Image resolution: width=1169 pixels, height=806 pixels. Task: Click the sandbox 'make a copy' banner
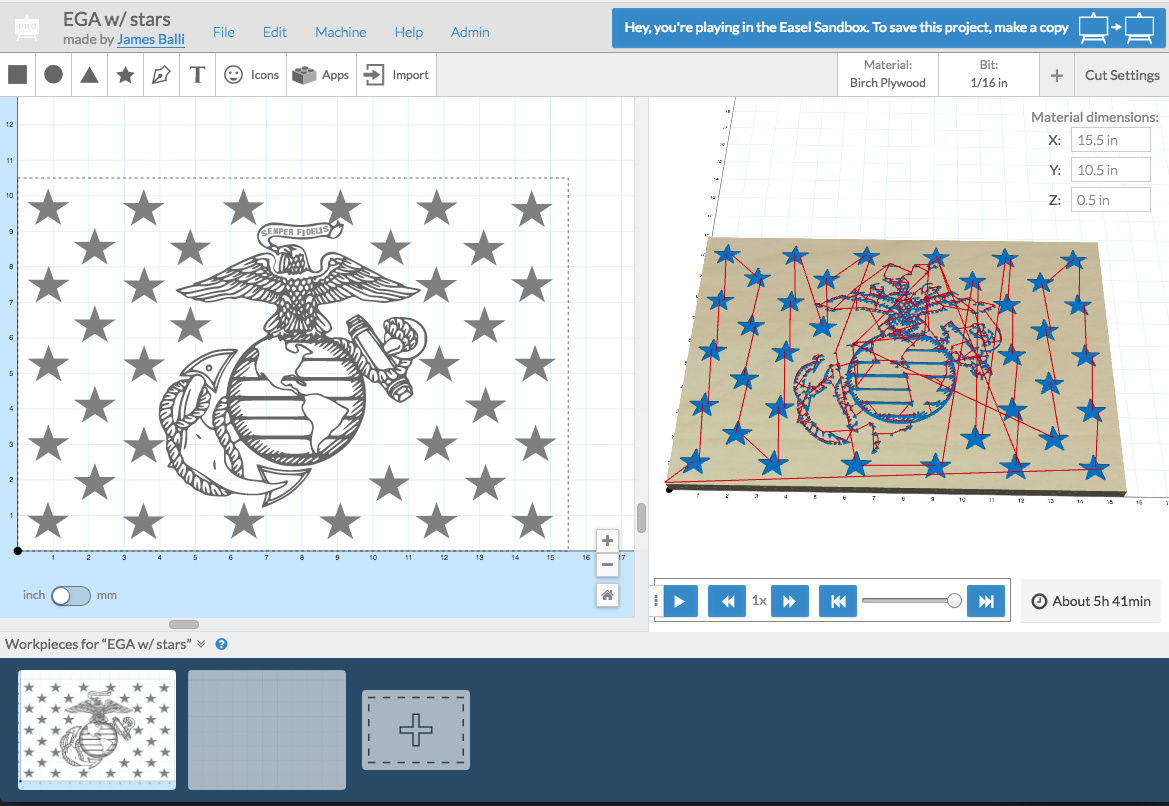889,28
